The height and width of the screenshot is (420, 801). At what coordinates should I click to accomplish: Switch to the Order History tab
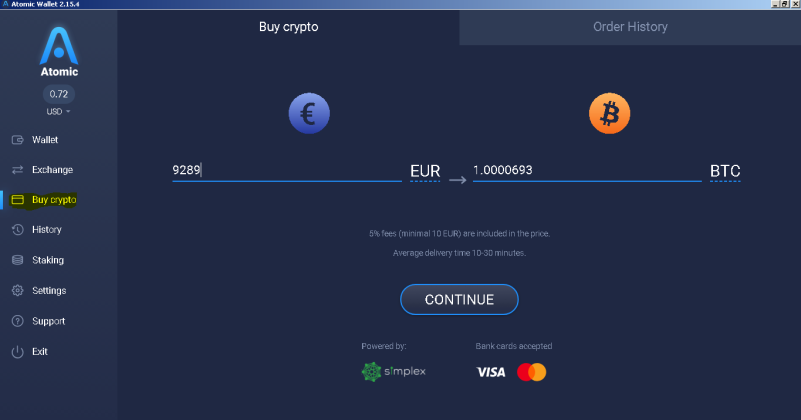[x=630, y=27]
